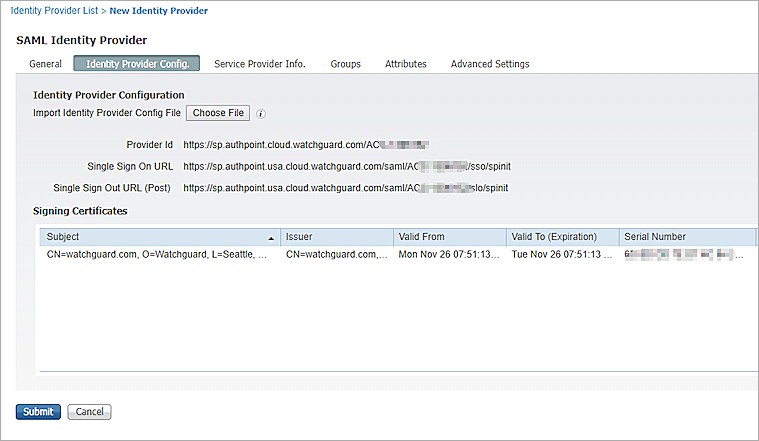Screen dimensions: 759x441
Task: Click the Serial Number column header
Action: pyautogui.click(x=685, y=237)
